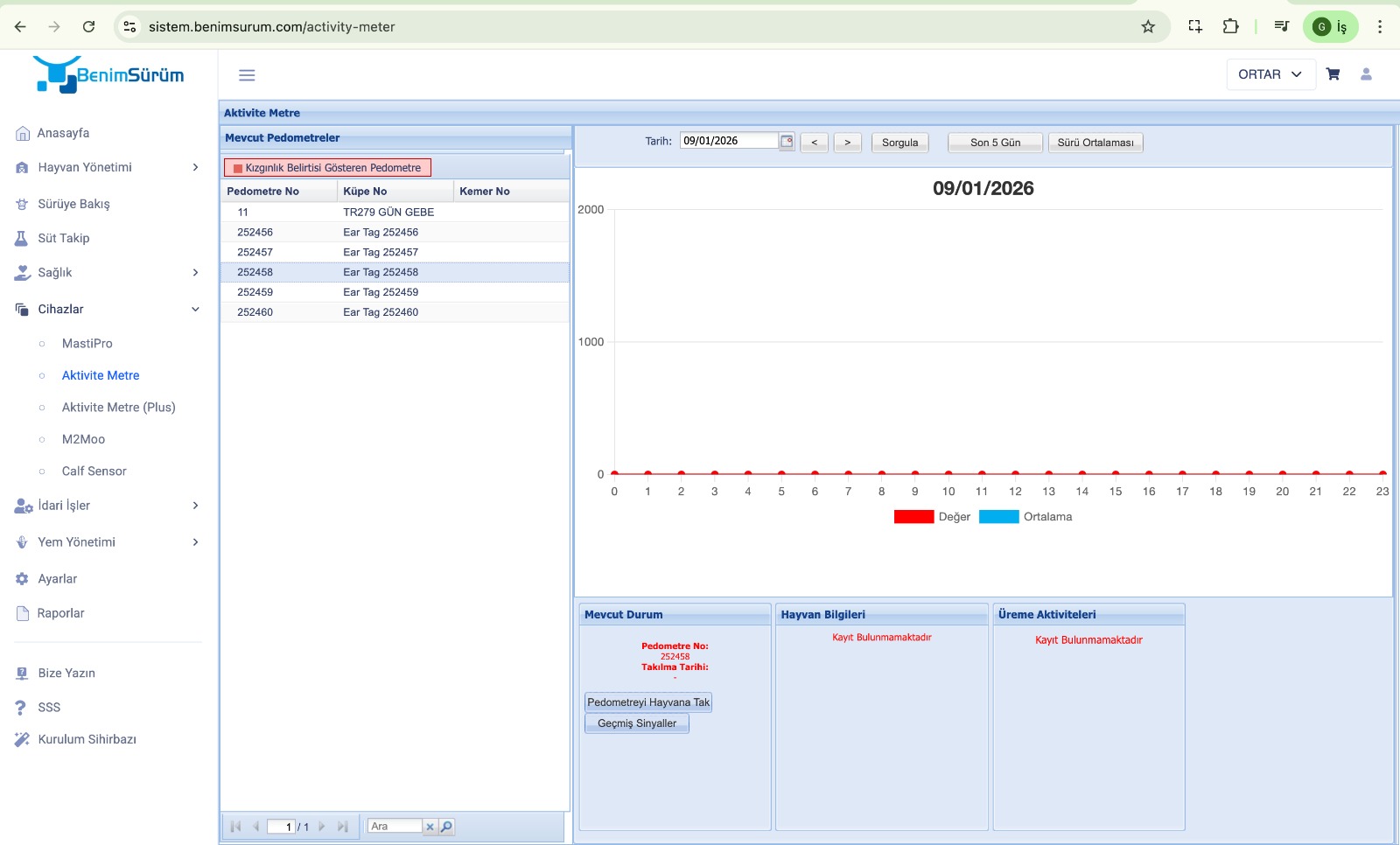Open the ORTAR dropdown selector
The height and width of the screenshot is (845, 1400).
coord(1270,74)
